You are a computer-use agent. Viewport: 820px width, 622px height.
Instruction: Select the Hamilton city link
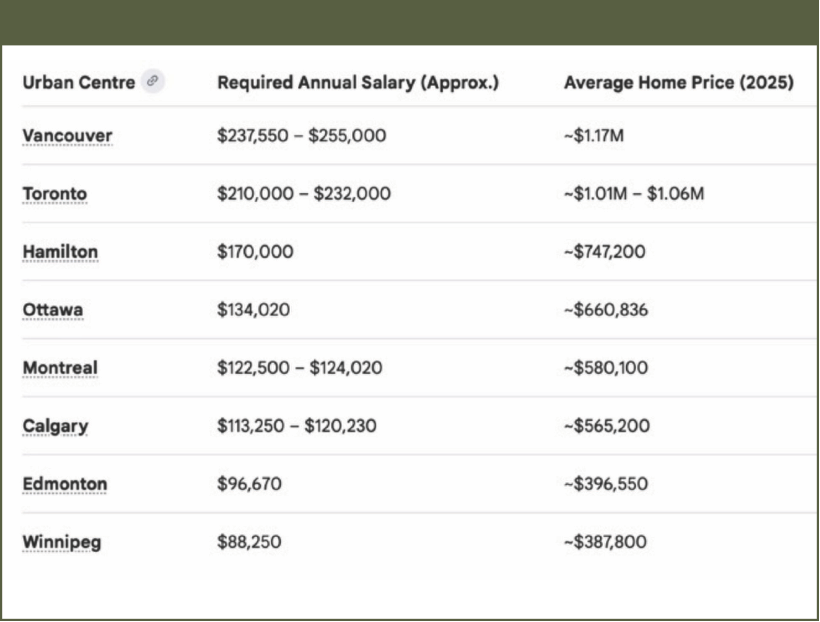(x=60, y=252)
